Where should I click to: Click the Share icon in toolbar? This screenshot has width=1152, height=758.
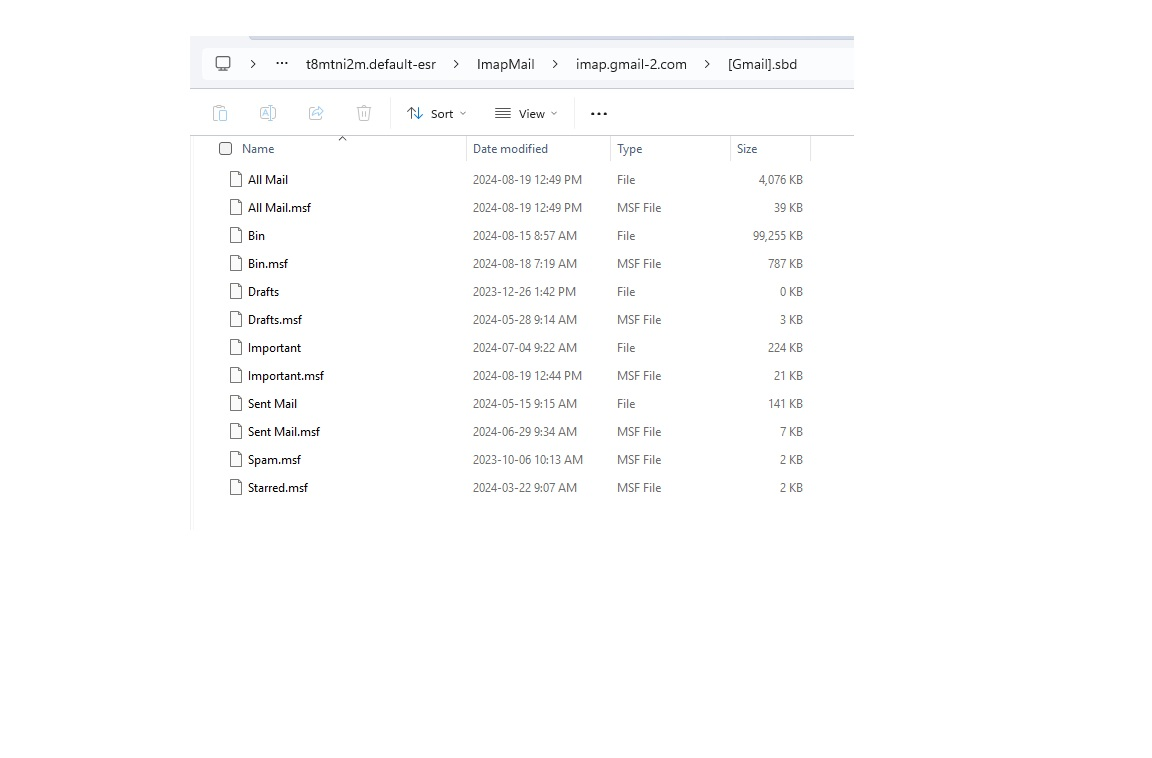coord(316,113)
